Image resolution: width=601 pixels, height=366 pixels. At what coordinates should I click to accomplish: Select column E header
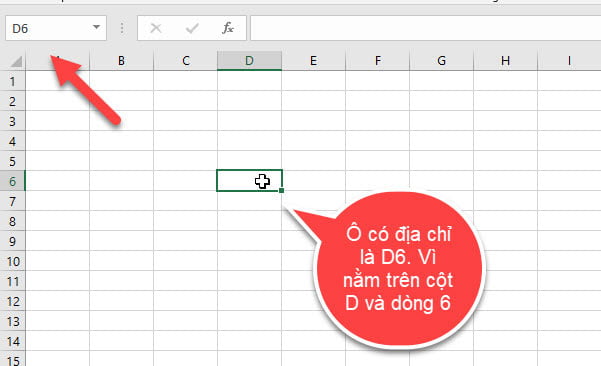313,61
